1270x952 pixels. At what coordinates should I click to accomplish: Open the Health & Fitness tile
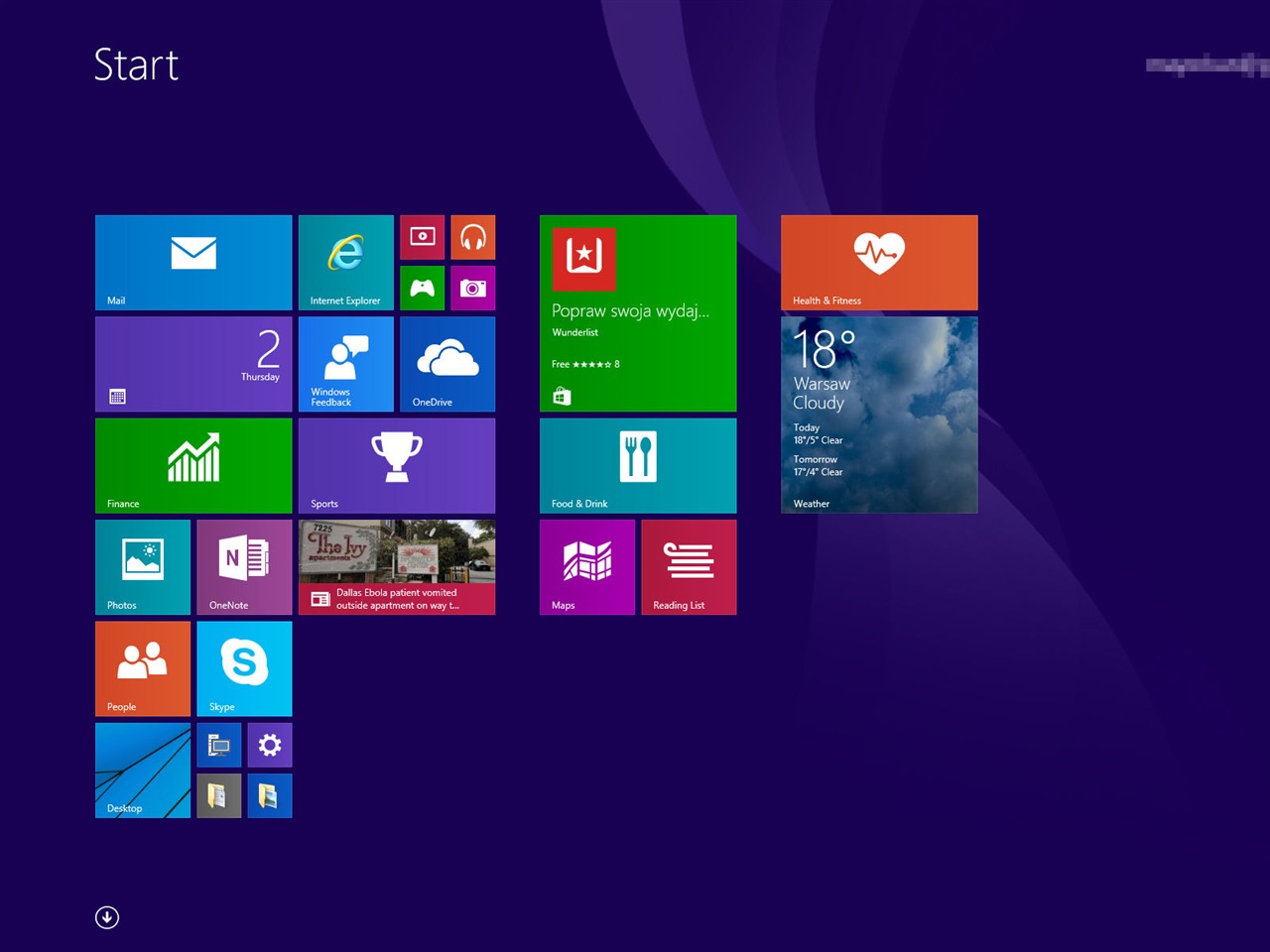(x=879, y=263)
